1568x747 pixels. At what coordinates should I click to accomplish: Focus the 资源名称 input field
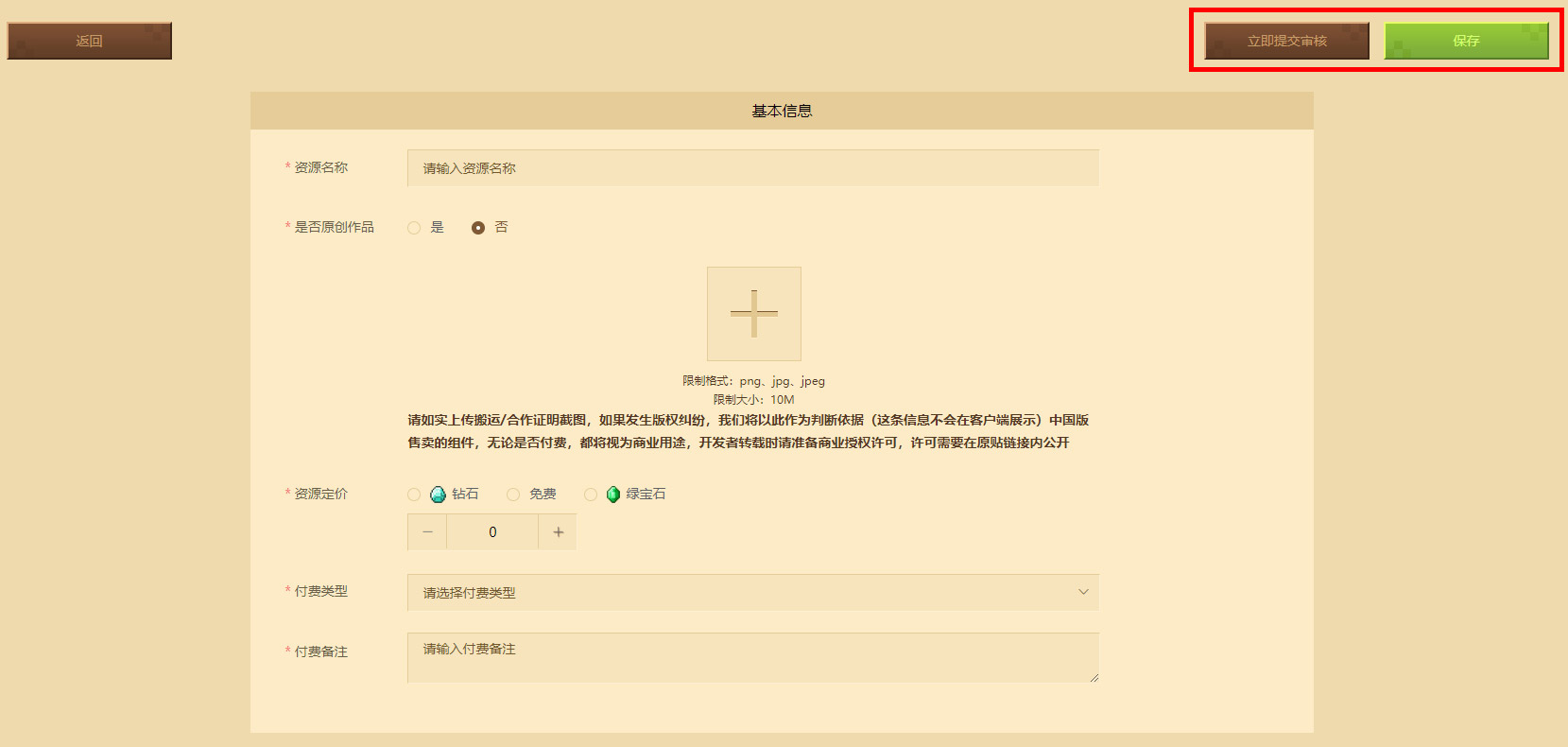click(x=753, y=167)
